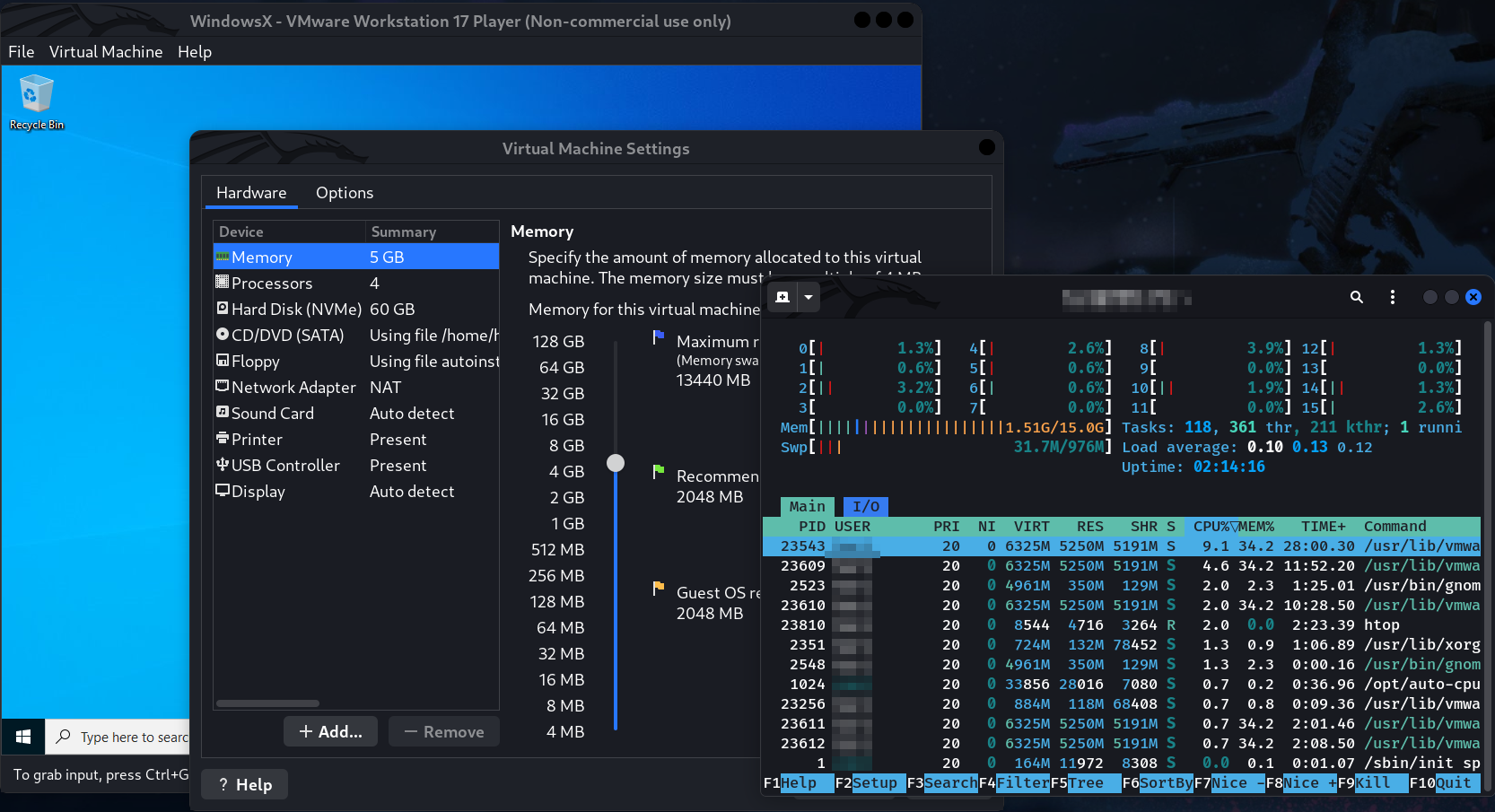Click the 2 GB mark on memory scale

(x=566, y=497)
